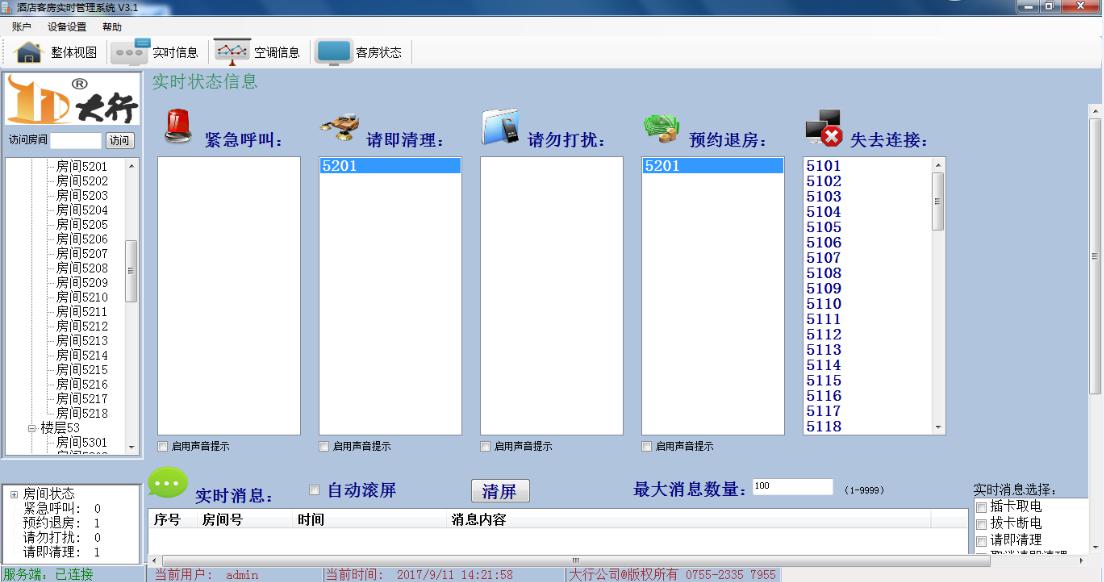Open the 整体视图 house icon

pos(29,52)
